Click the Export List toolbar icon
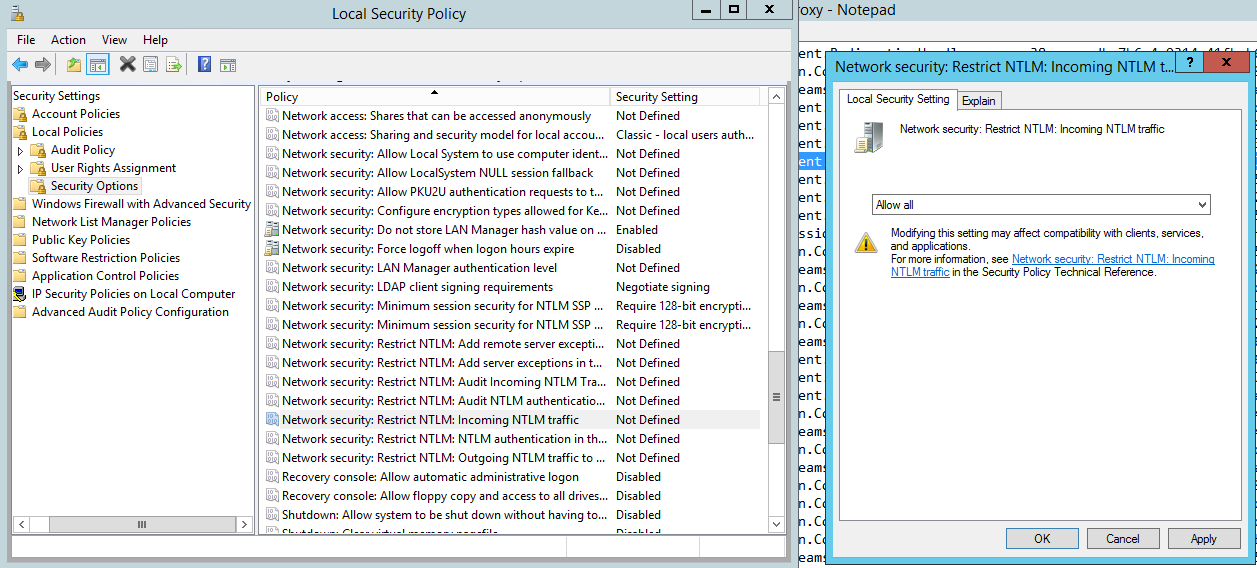 click(x=174, y=65)
